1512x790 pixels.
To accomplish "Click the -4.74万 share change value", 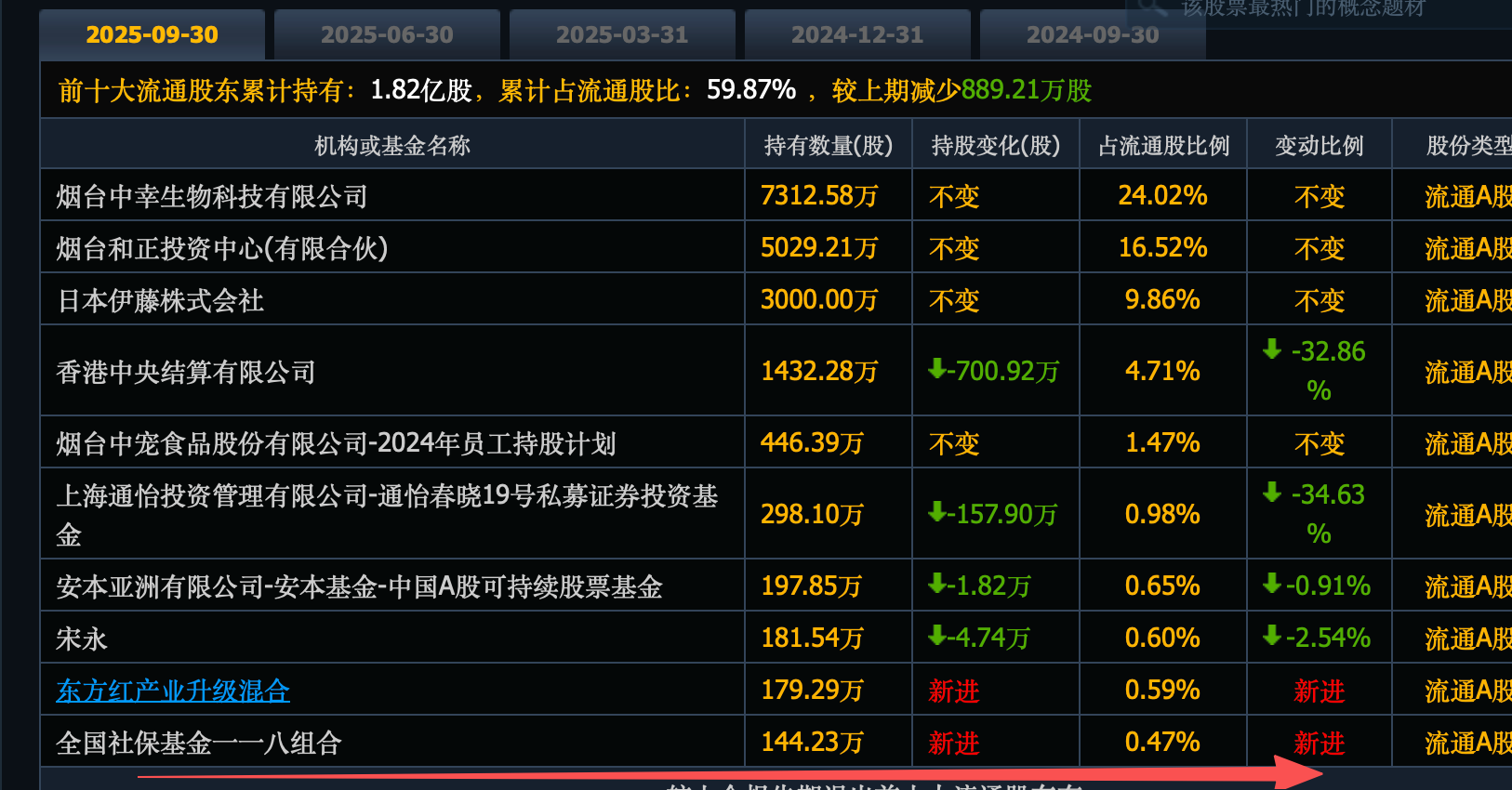I will [979, 638].
